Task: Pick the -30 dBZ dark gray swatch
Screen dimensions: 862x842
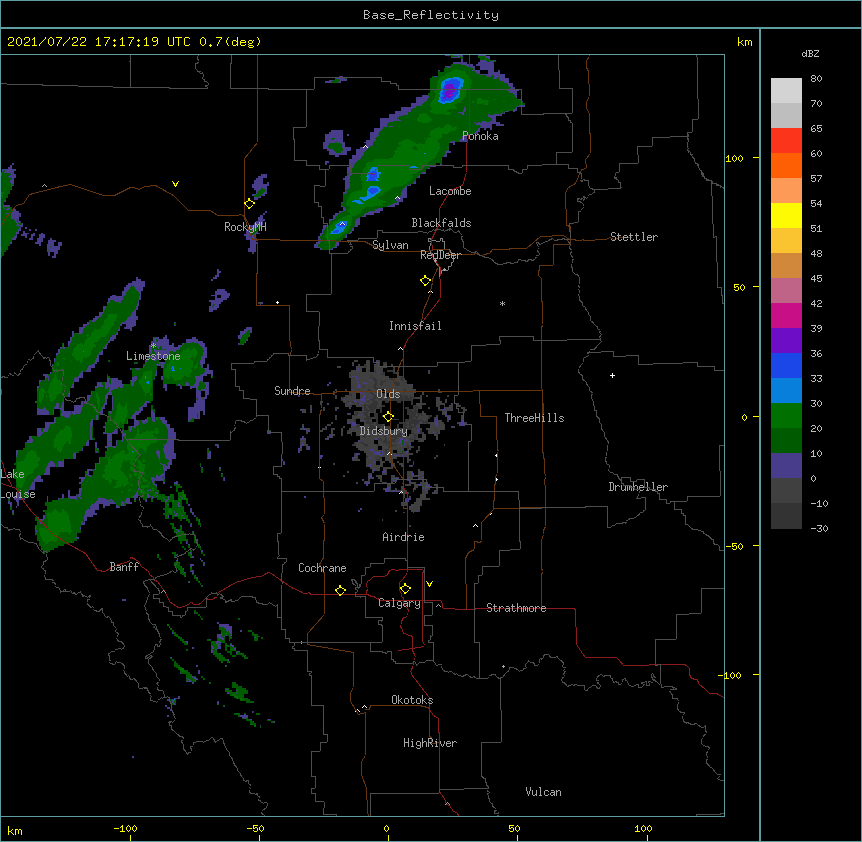Action: [x=786, y=516]
